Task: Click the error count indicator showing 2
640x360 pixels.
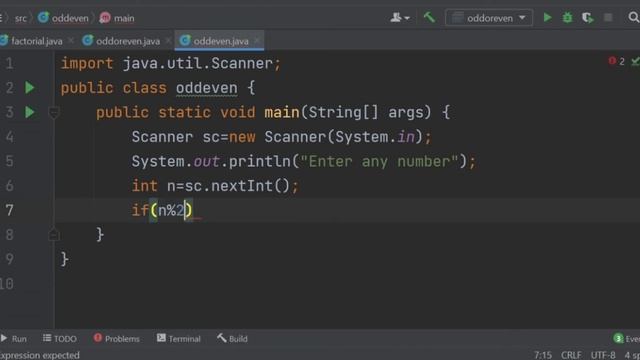Action: coord(616,61)
